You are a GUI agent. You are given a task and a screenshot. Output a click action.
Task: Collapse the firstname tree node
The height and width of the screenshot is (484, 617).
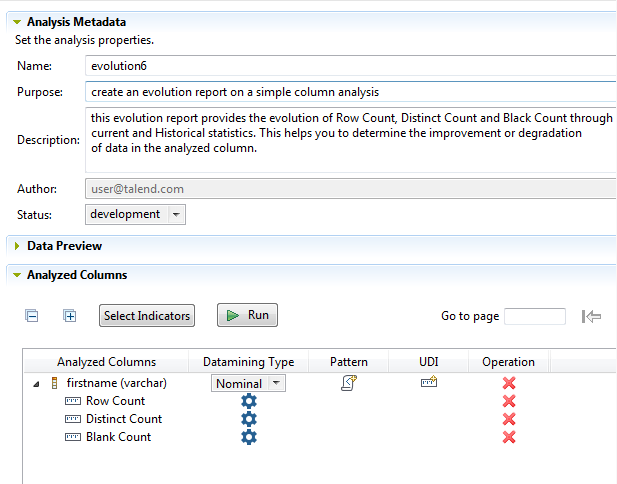(x=37, y=383)
